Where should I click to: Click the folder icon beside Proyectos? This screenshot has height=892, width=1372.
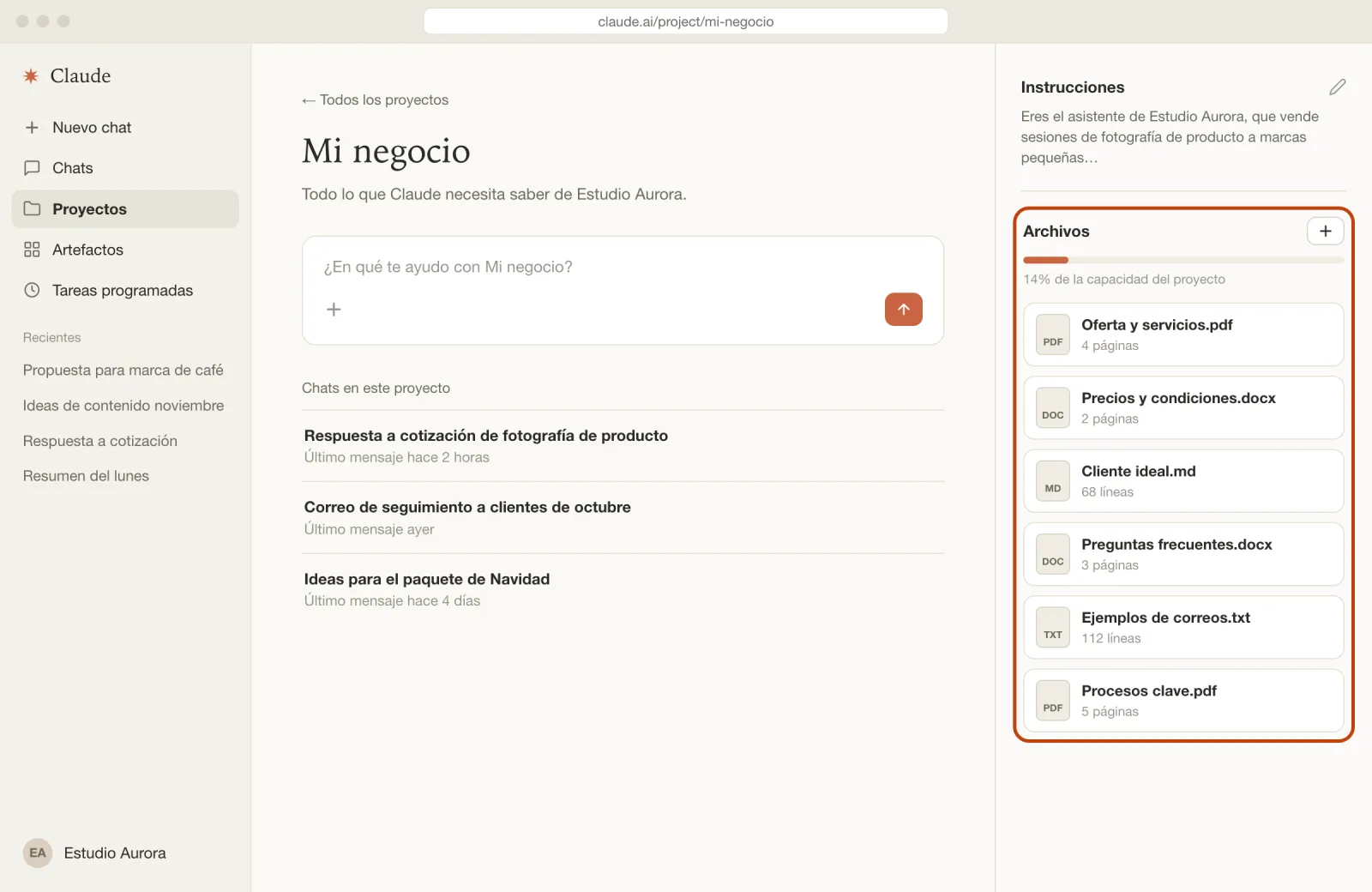click(x=32, y=208)
